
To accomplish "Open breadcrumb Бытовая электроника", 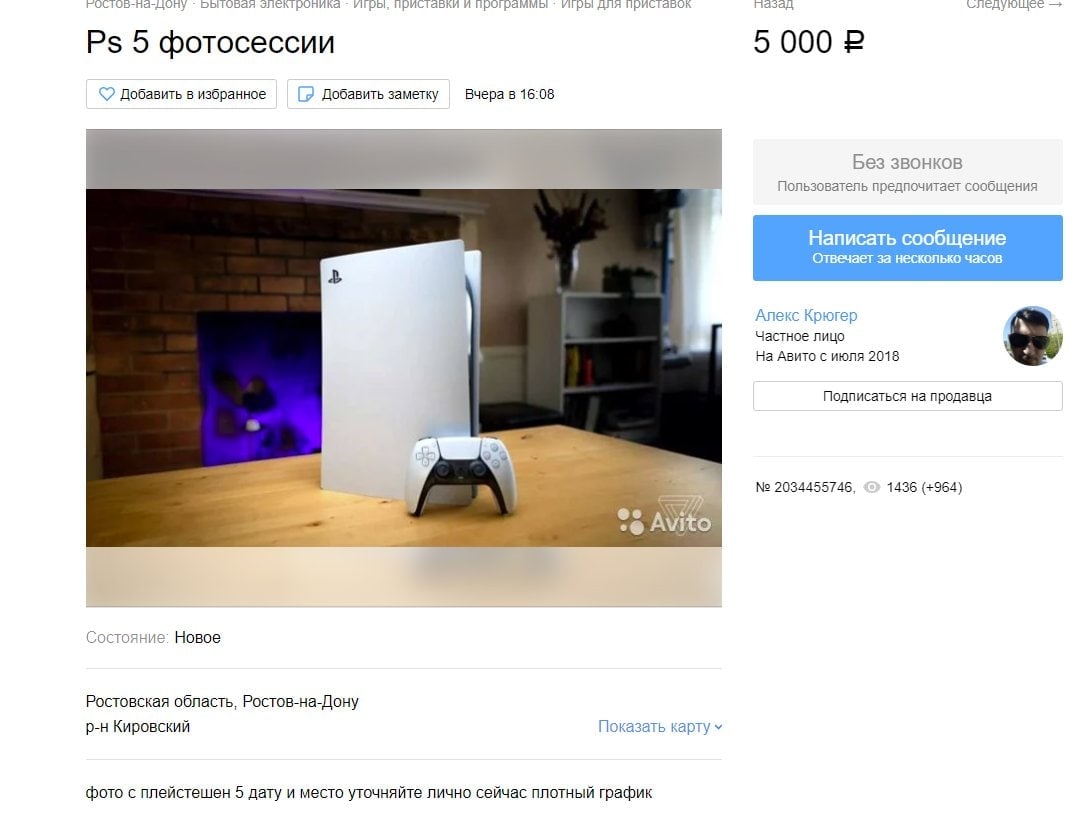I will click(x=270, y=4).
